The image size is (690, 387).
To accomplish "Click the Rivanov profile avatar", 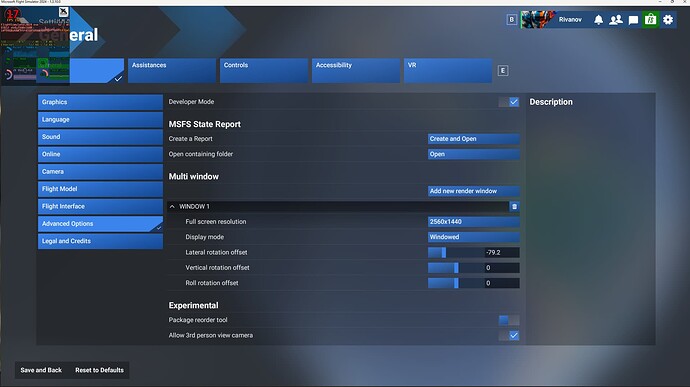I will 538,20.
